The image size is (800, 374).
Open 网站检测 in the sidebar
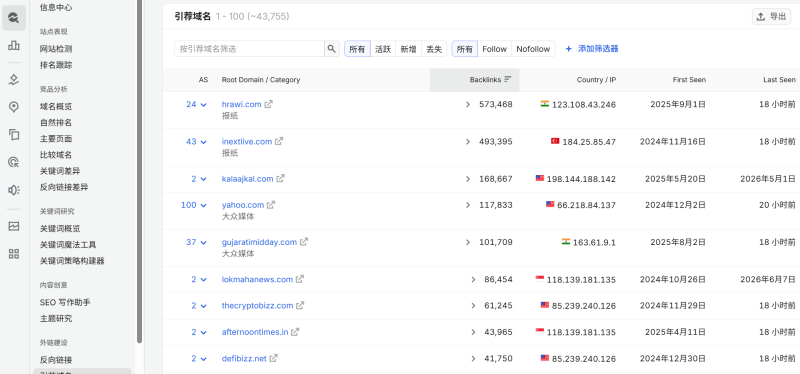click(x=56, y=49)
